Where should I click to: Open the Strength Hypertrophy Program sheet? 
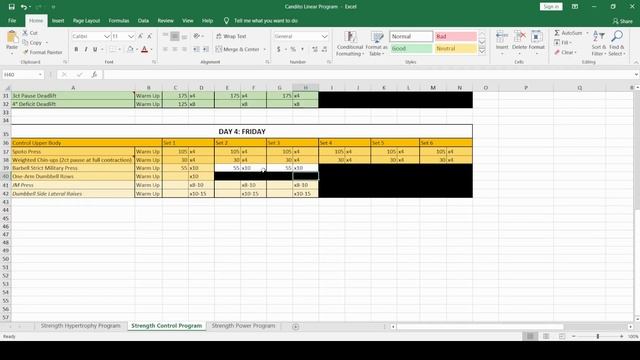[x=80, y=326]
